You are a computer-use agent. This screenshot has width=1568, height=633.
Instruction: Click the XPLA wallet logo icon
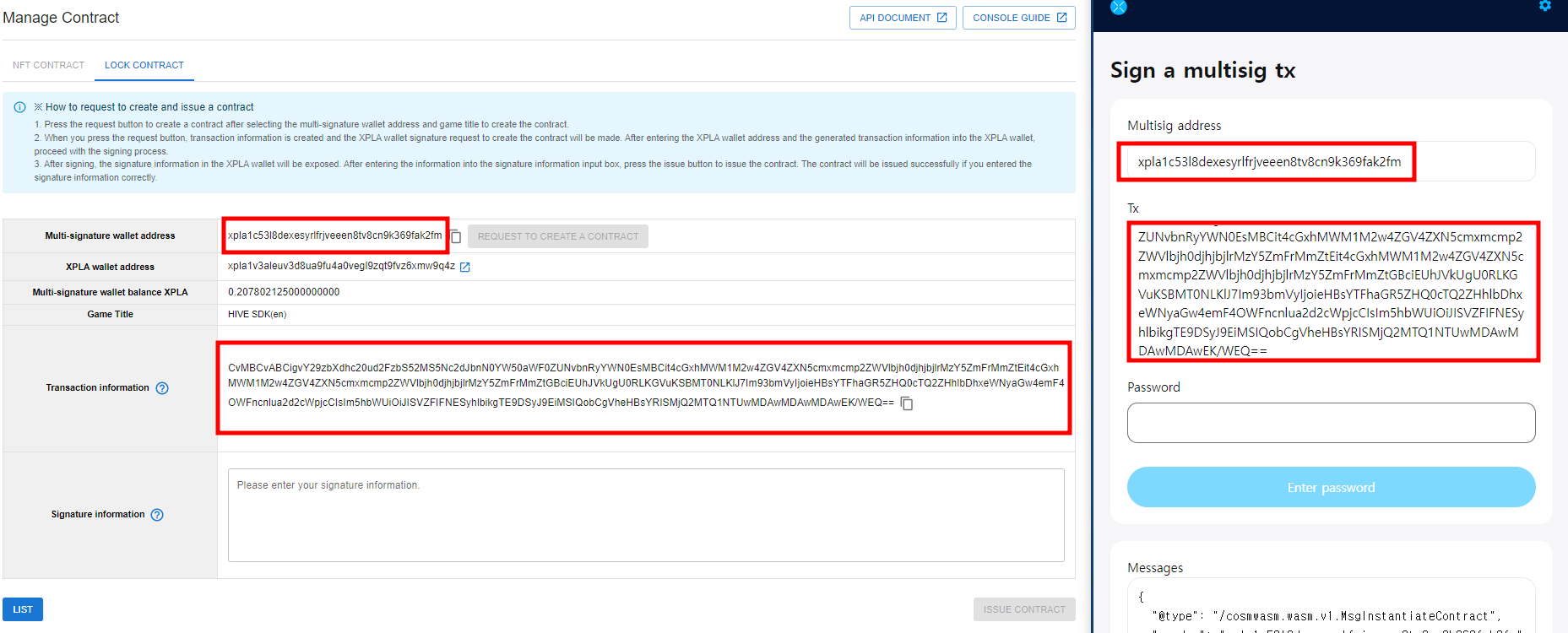tap(1119, 7)
